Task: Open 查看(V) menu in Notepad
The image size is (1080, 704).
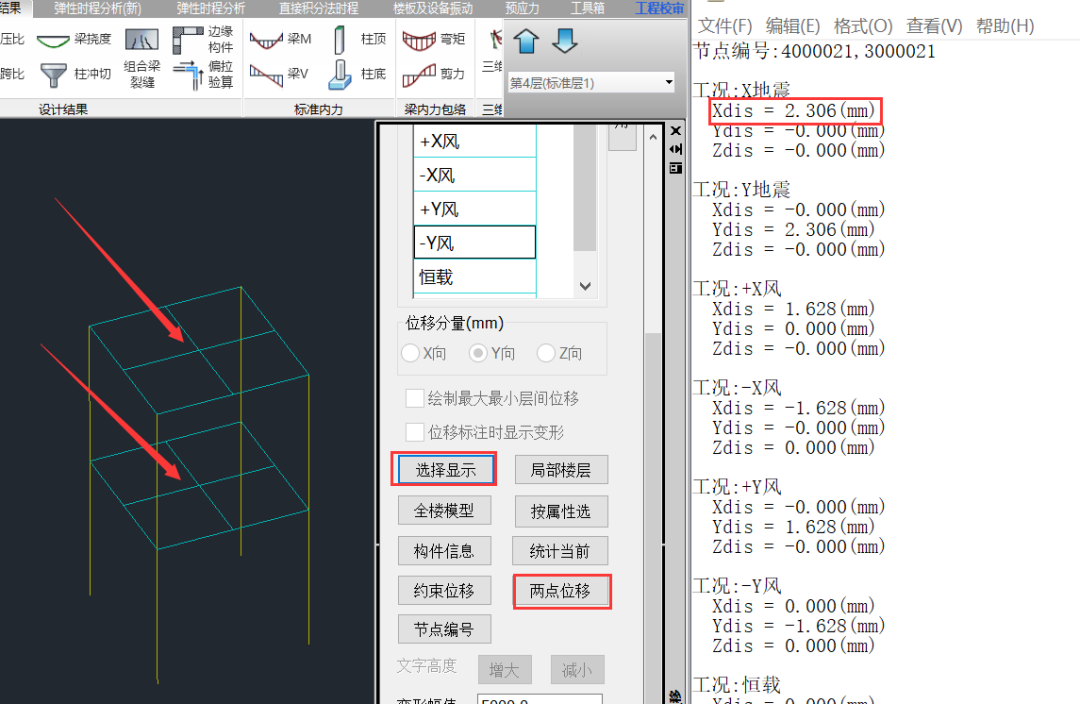Action: point(934,26)
